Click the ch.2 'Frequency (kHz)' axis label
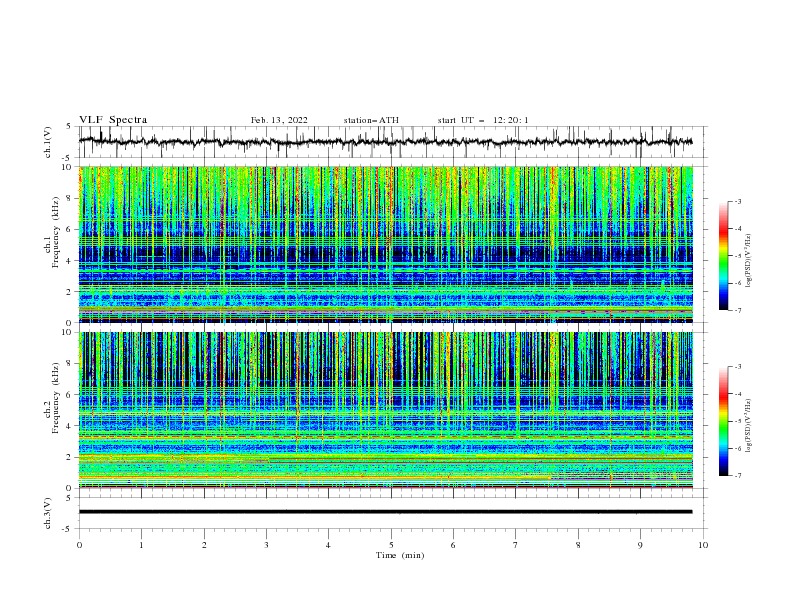This screenshot has width=792, height=612. 56,398
